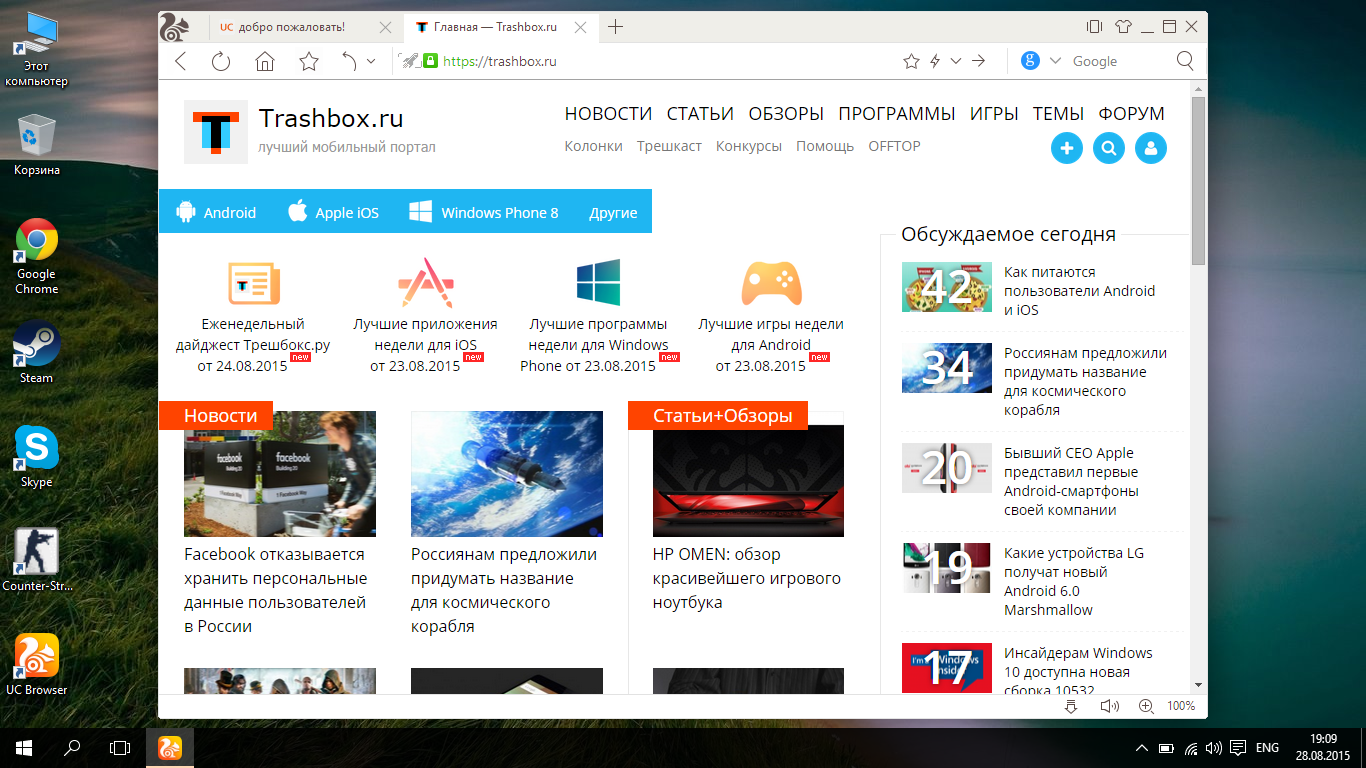Click the blue user profile button
Image resolution: width=1366 pixels, height=768 pixels.
tap(1151, 149)
